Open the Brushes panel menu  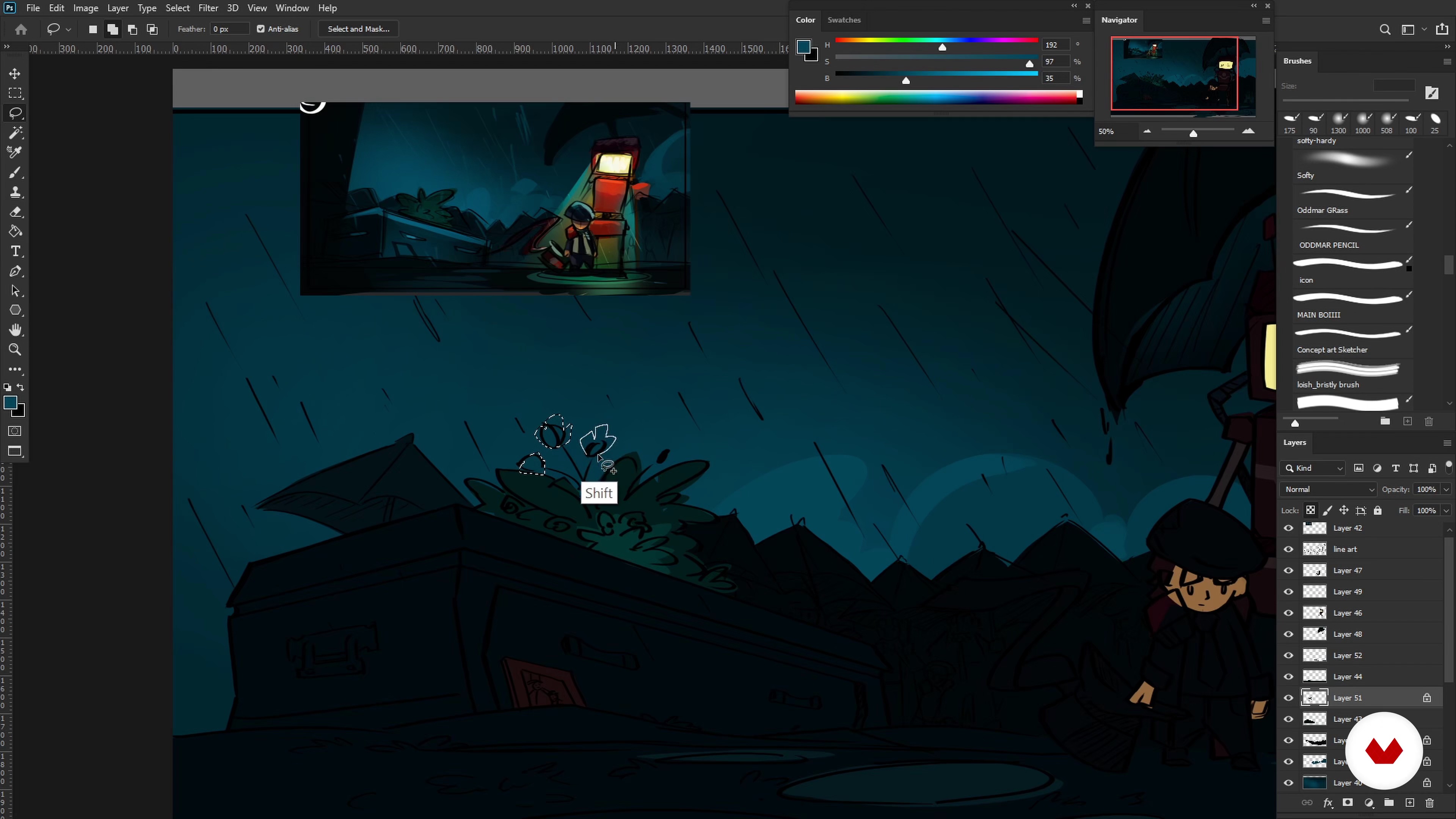(1447, 61)
